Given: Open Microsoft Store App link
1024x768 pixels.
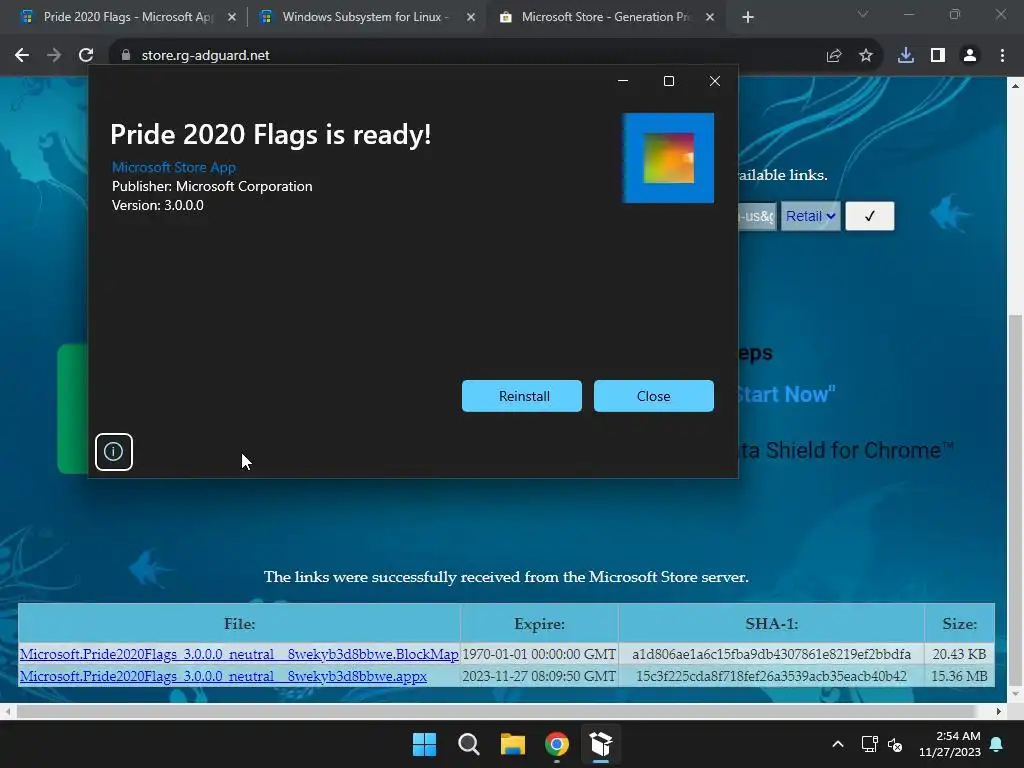Looking at the screenshot, I should coord(174,167).
